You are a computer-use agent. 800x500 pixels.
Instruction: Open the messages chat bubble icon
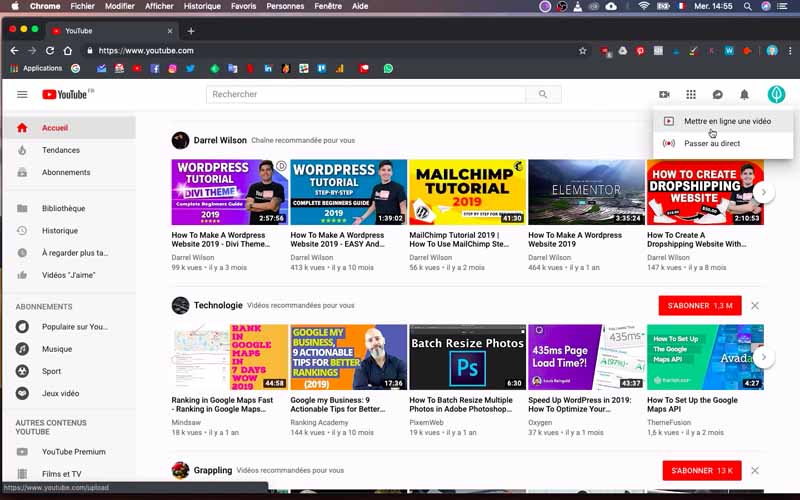717,94
